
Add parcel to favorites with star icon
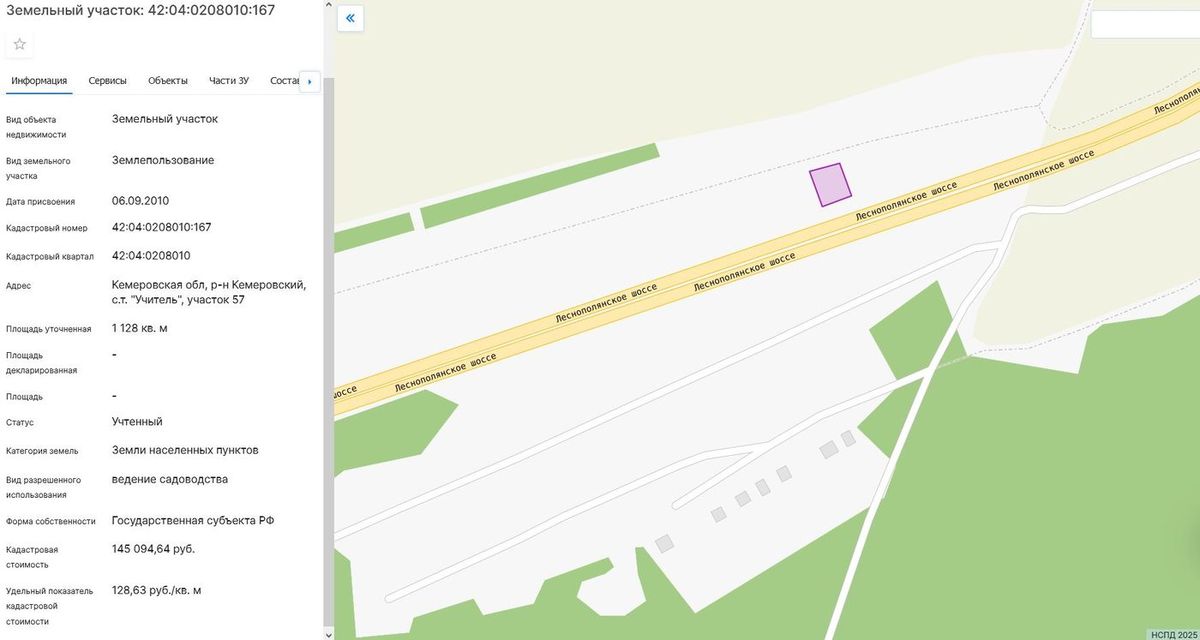[19, 44]
